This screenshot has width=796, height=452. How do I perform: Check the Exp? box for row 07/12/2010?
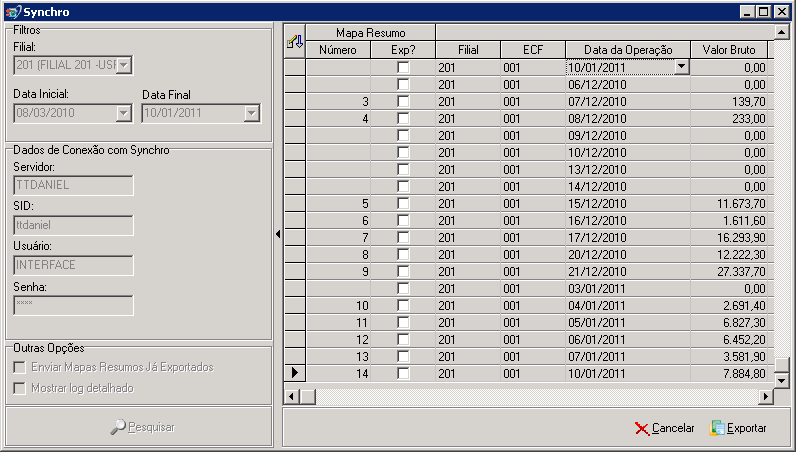(403, 102)
